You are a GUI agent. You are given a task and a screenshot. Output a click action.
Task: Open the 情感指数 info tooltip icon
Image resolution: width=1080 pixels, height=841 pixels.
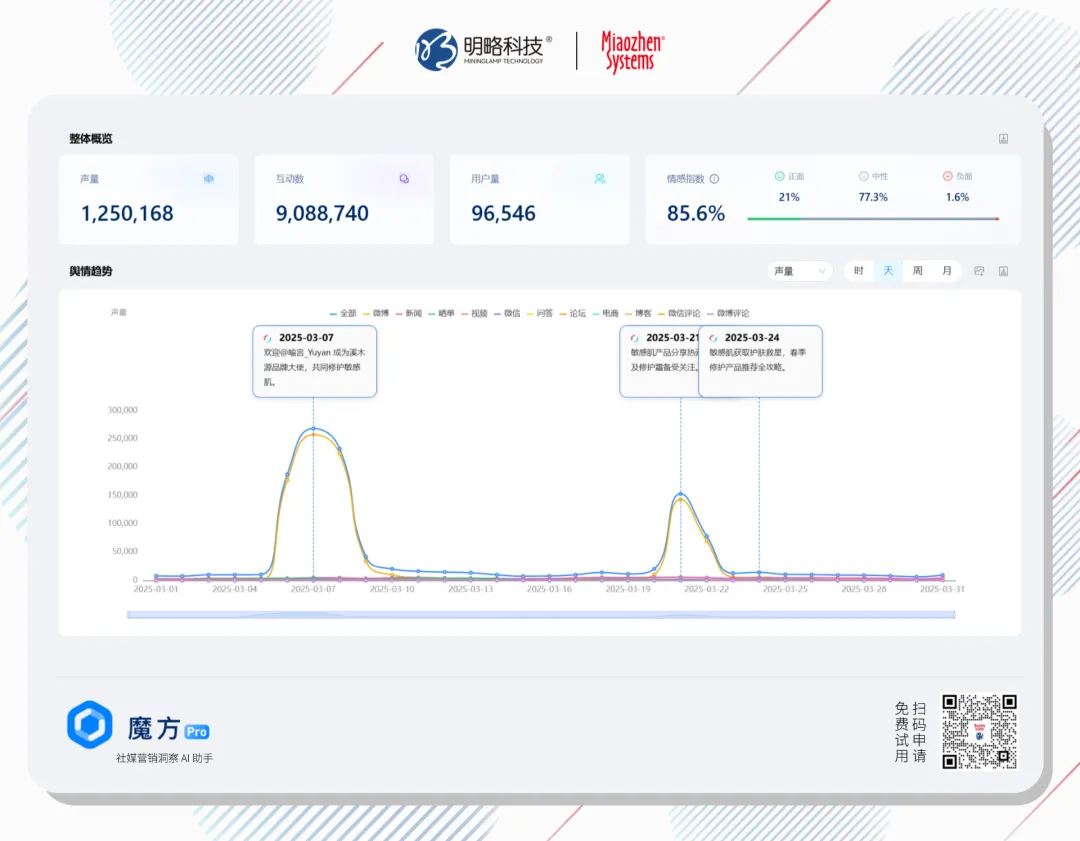coord(714,179)
